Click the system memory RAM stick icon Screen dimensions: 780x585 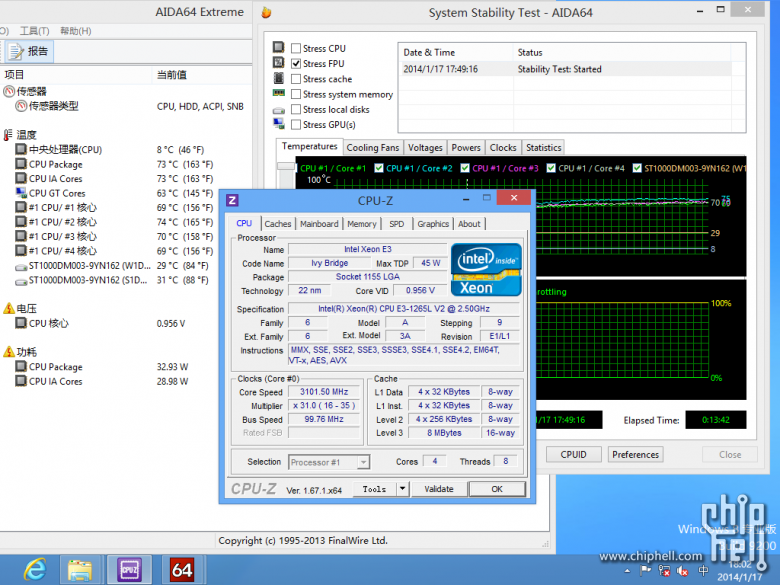(279, 93)
